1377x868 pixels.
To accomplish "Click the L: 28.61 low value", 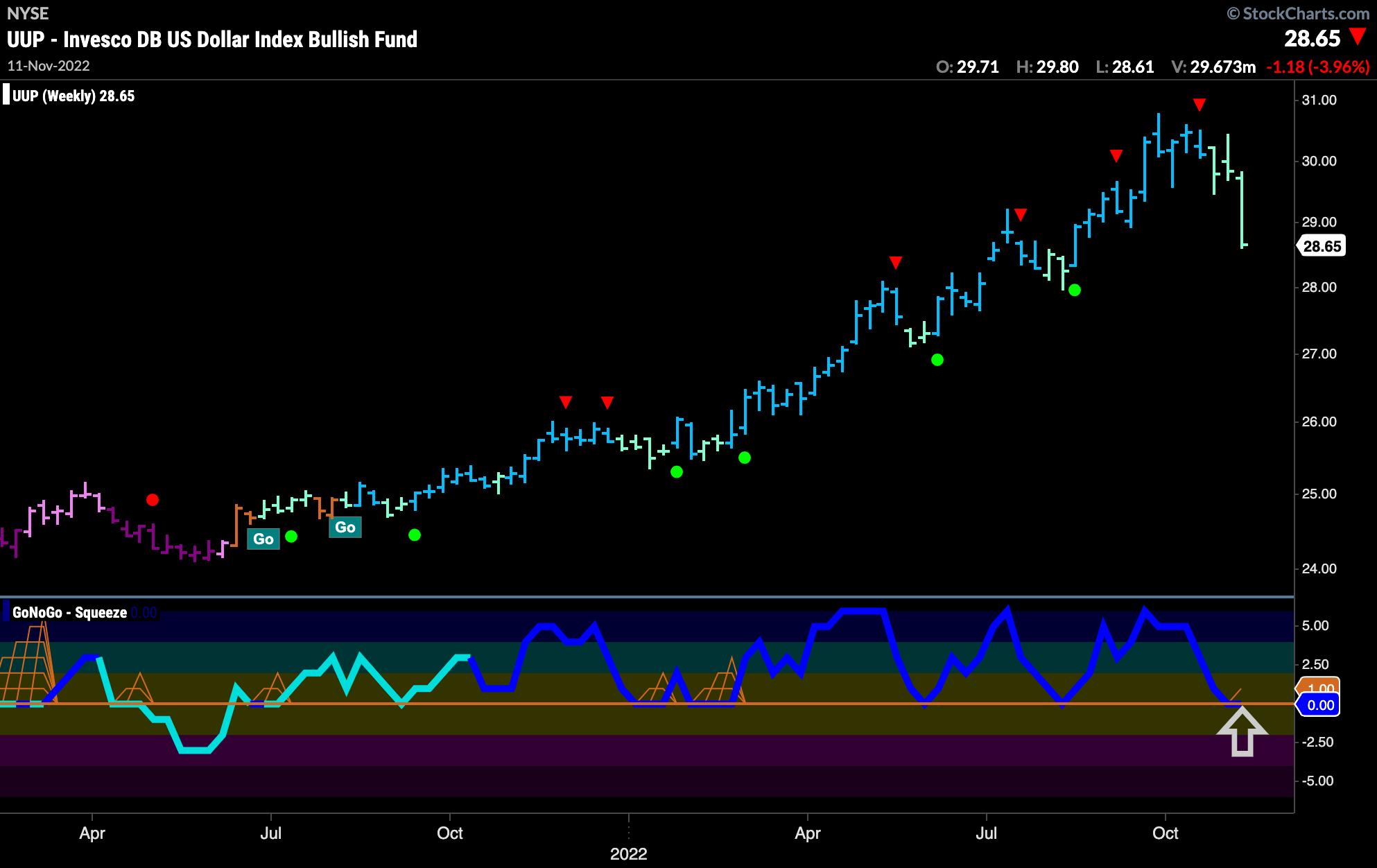I will [x=1125, y=67].
